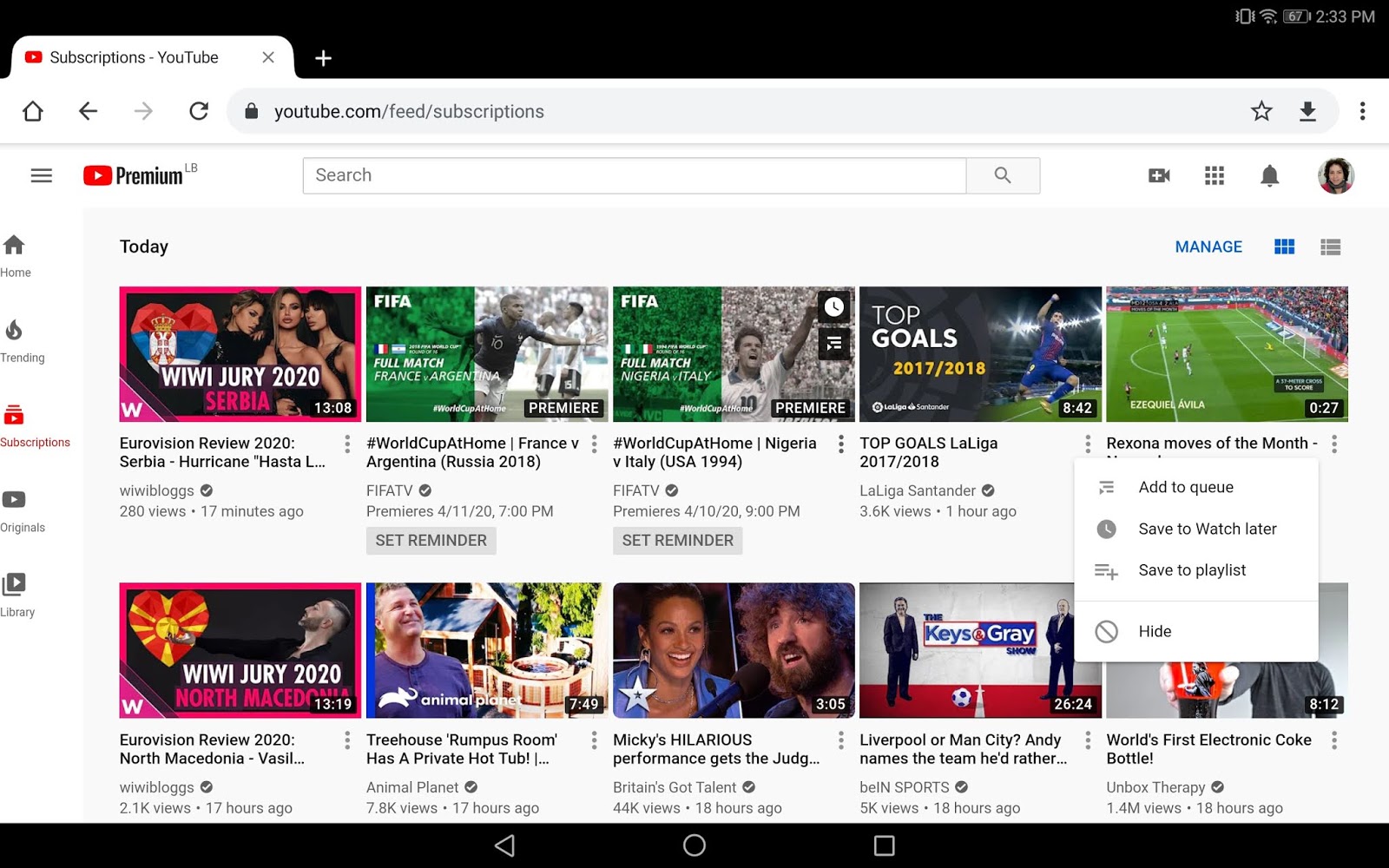Open options for Eurovision North Macedonia video
This screenshot has width=1389, height=868.
pyautogui.click(x=347, y=740)
